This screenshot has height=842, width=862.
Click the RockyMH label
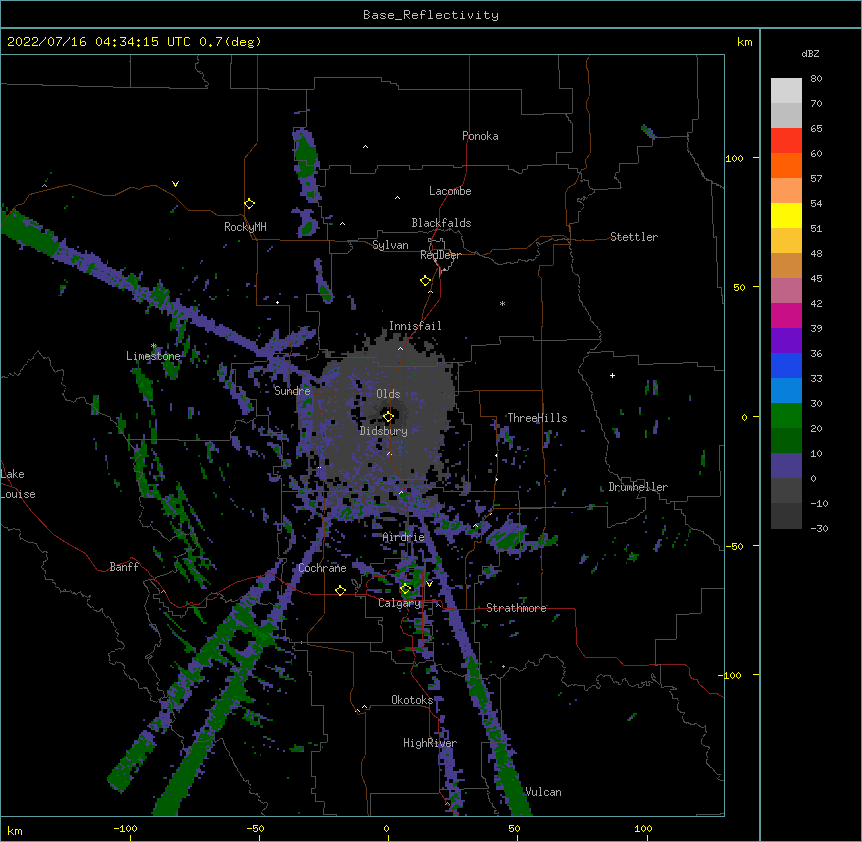pyautogui.click(x=245, y=227)
